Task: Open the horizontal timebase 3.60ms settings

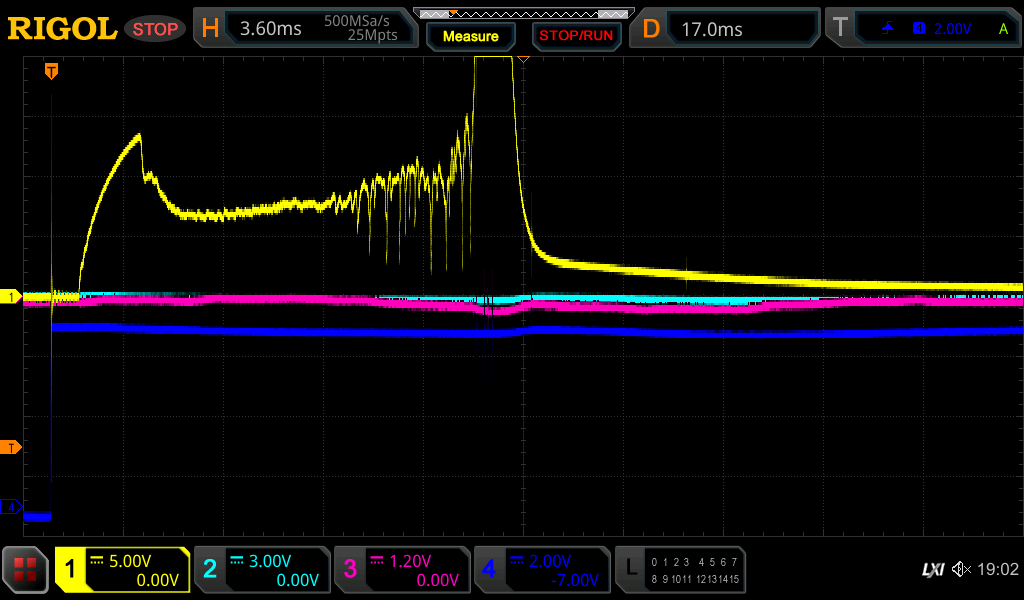Action: [305, 29]
